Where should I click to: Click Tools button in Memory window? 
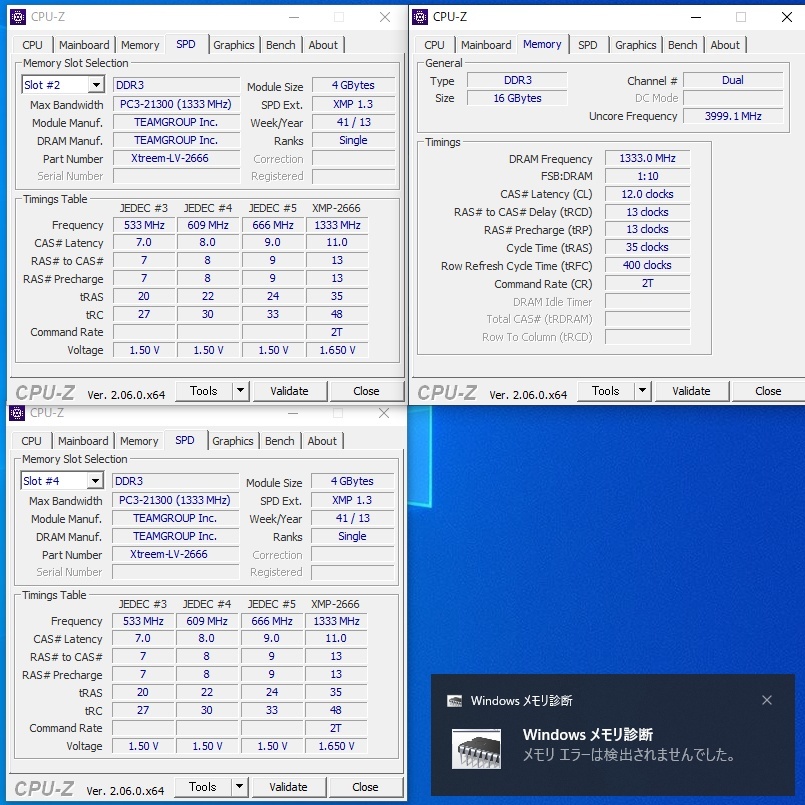click(606, 391)
